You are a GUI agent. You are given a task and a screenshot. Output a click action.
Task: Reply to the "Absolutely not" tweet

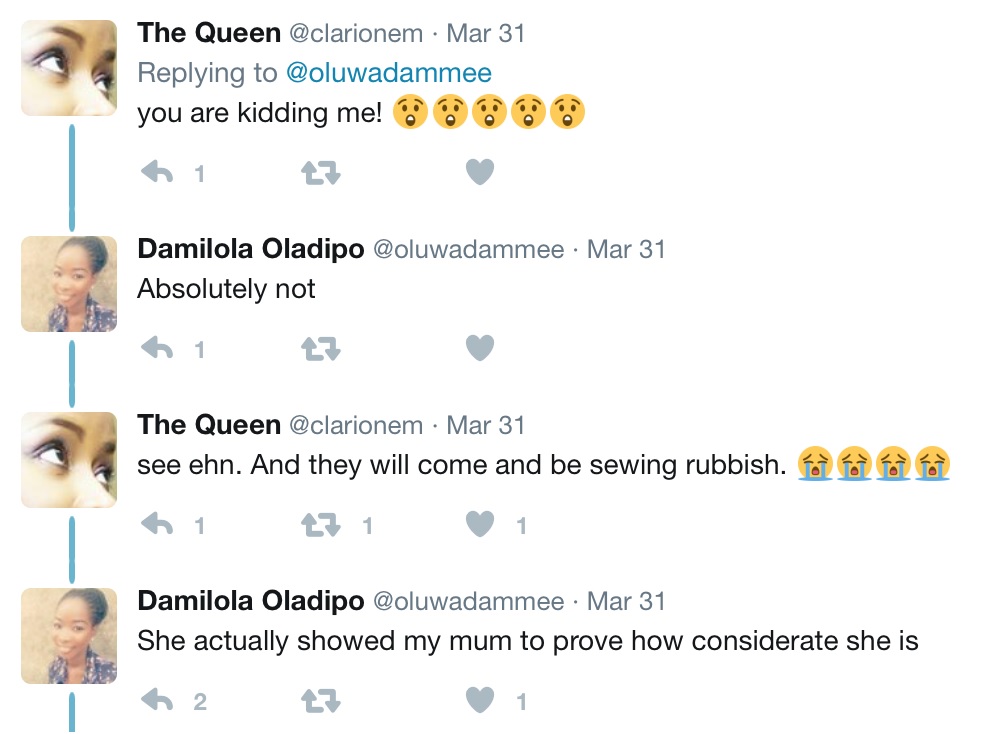(158, 348)
